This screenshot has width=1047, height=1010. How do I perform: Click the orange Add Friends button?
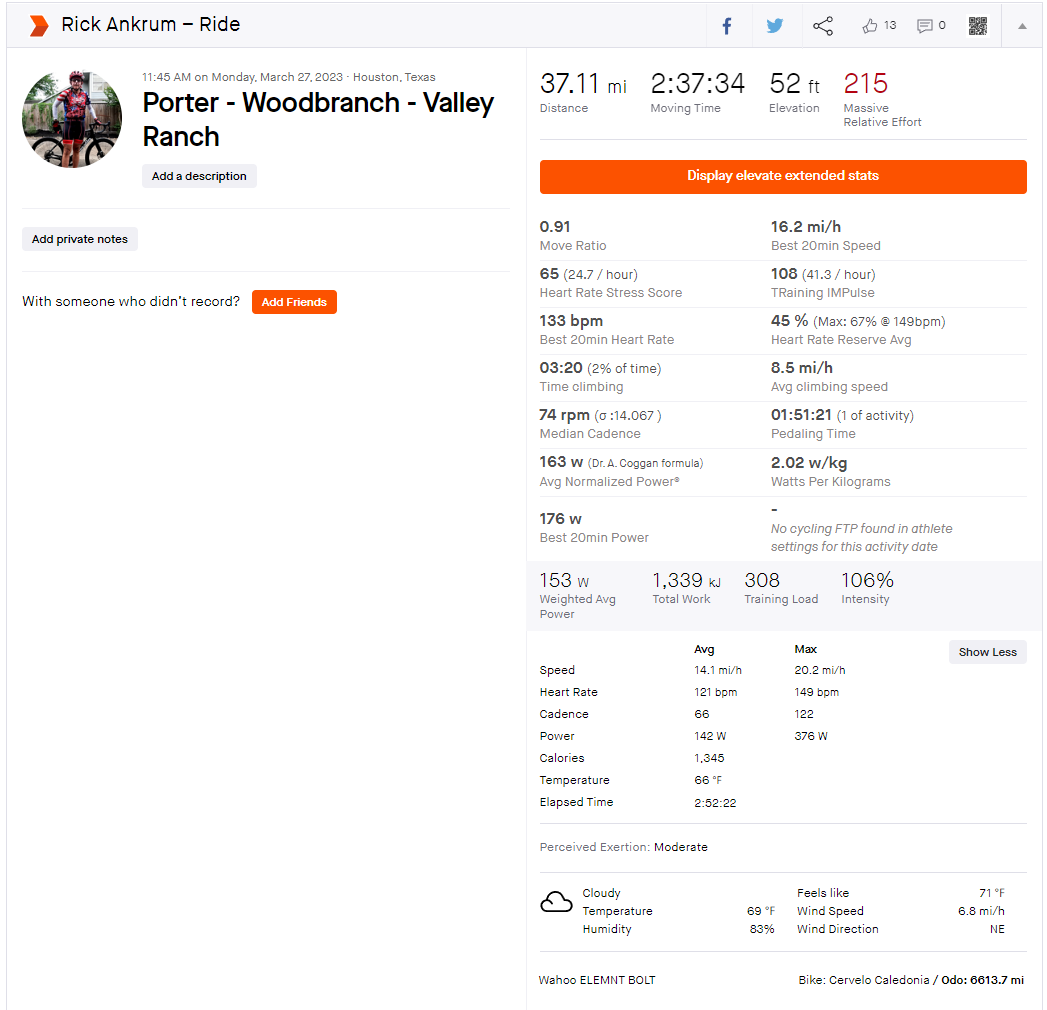[294, 302]
